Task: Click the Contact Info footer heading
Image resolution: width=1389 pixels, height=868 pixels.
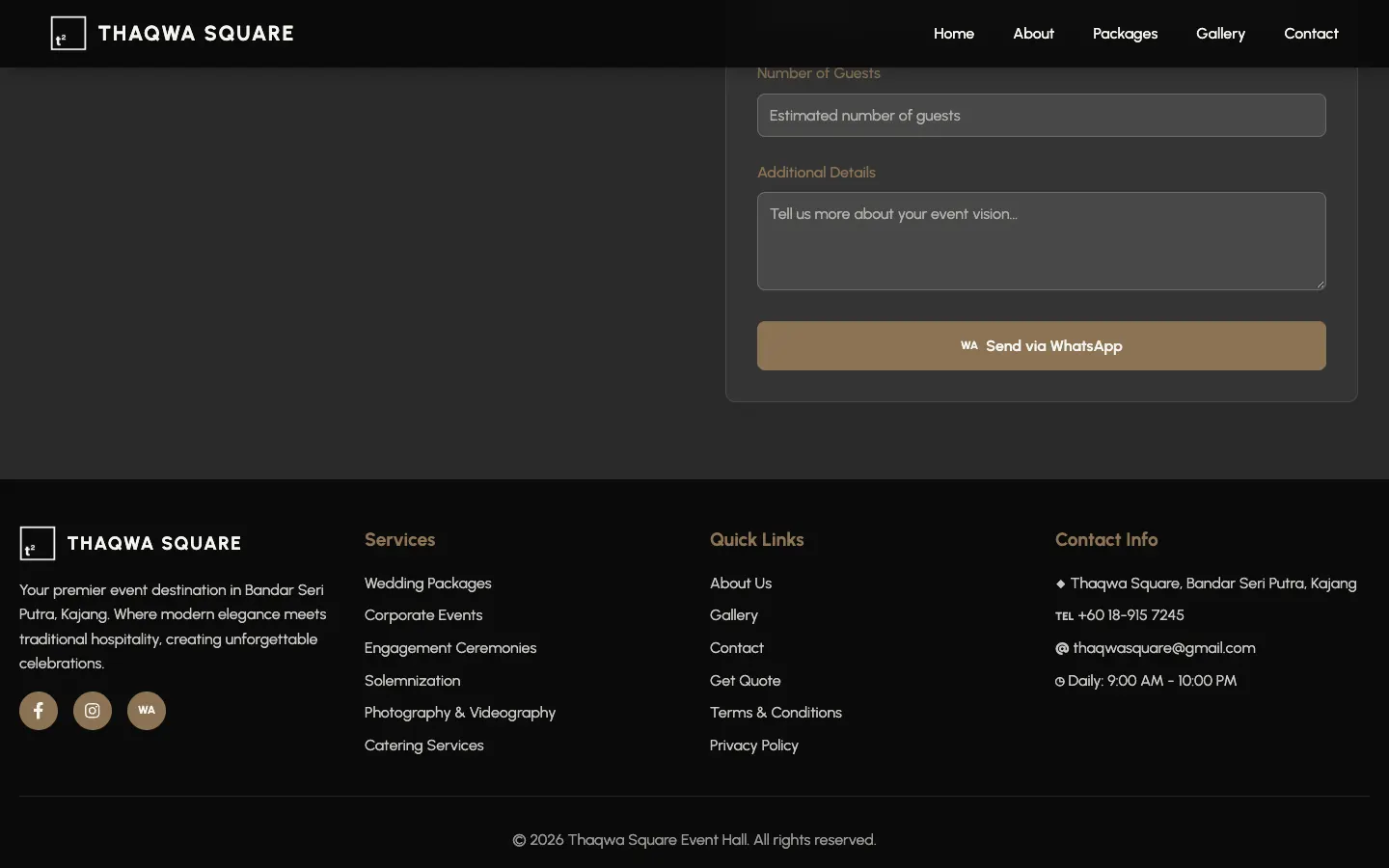Action: (1106, 540)
